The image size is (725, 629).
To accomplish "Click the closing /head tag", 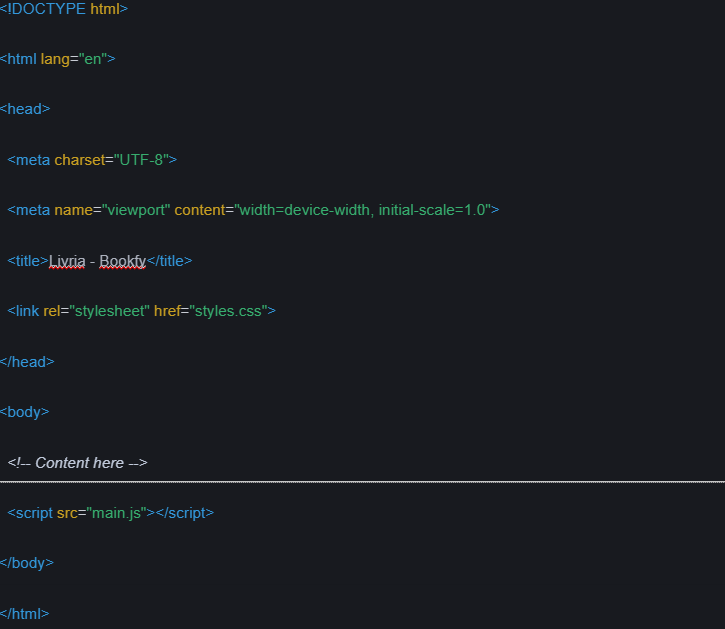I will click(27, 362).
